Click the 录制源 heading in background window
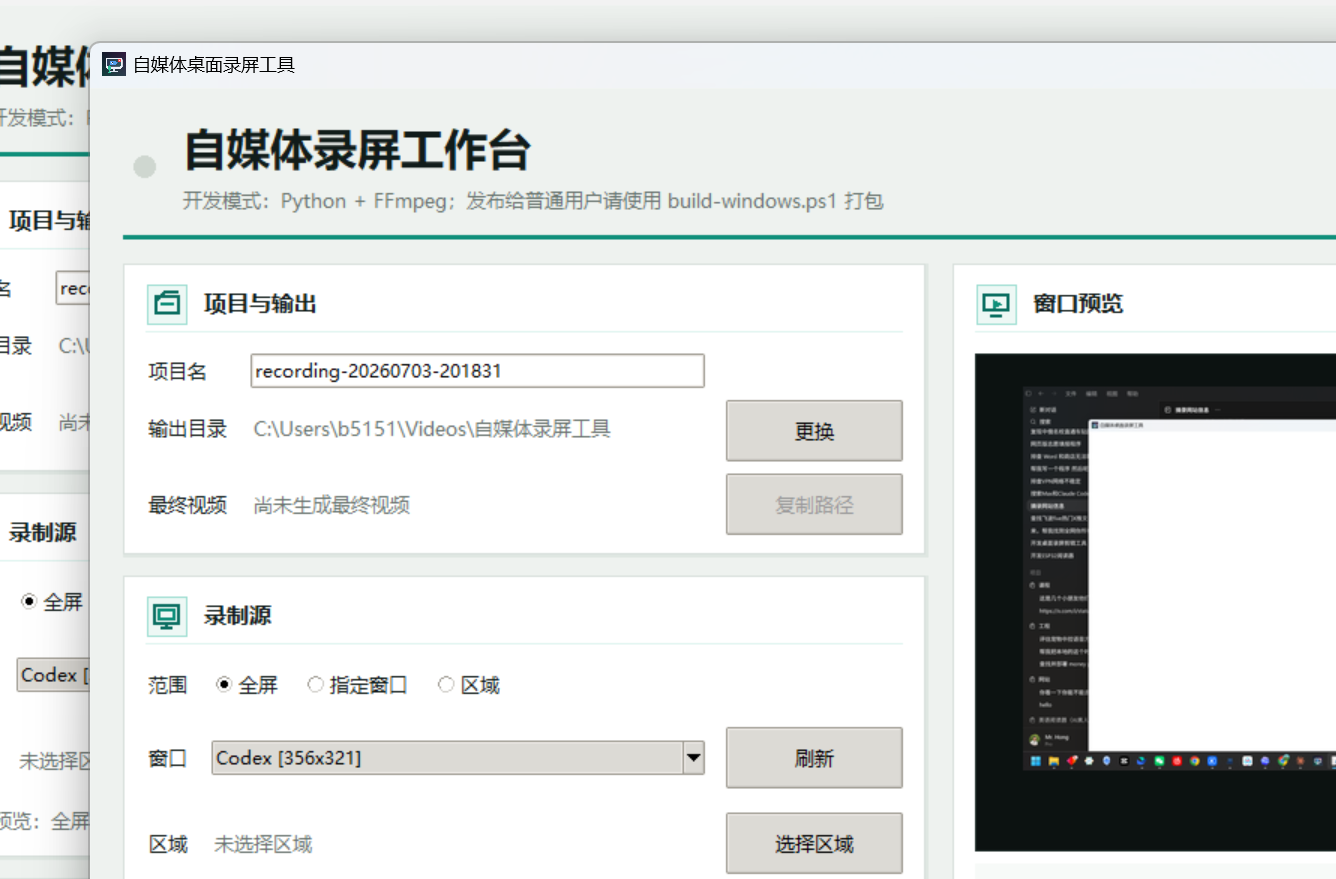This screenshot has height=879, width=1336. click(x=42, y=533)
